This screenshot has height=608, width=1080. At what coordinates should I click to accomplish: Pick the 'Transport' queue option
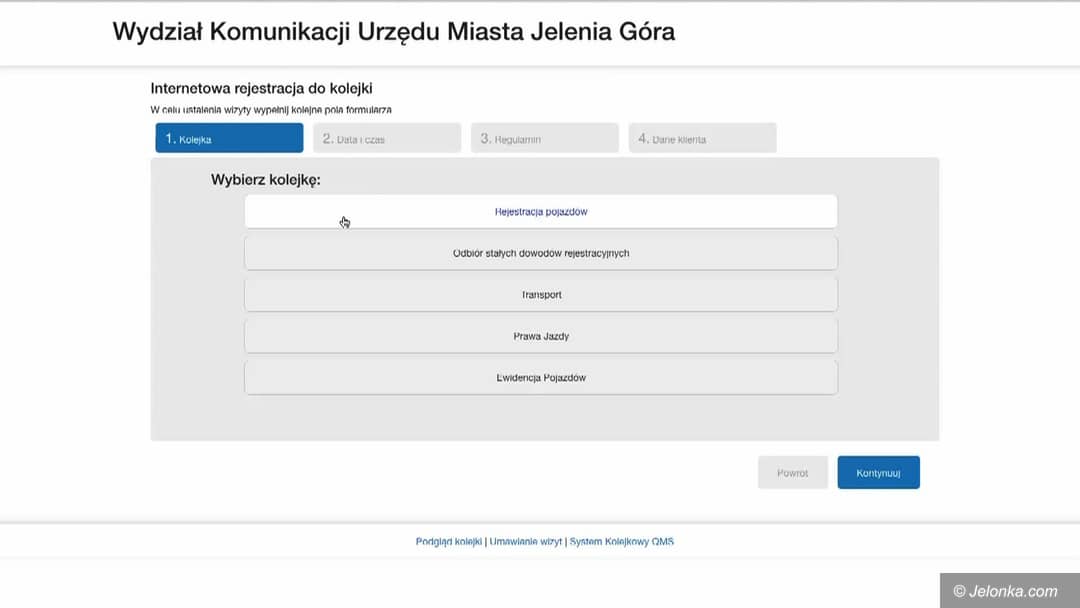pyautogui.click(x=540, y=295)
